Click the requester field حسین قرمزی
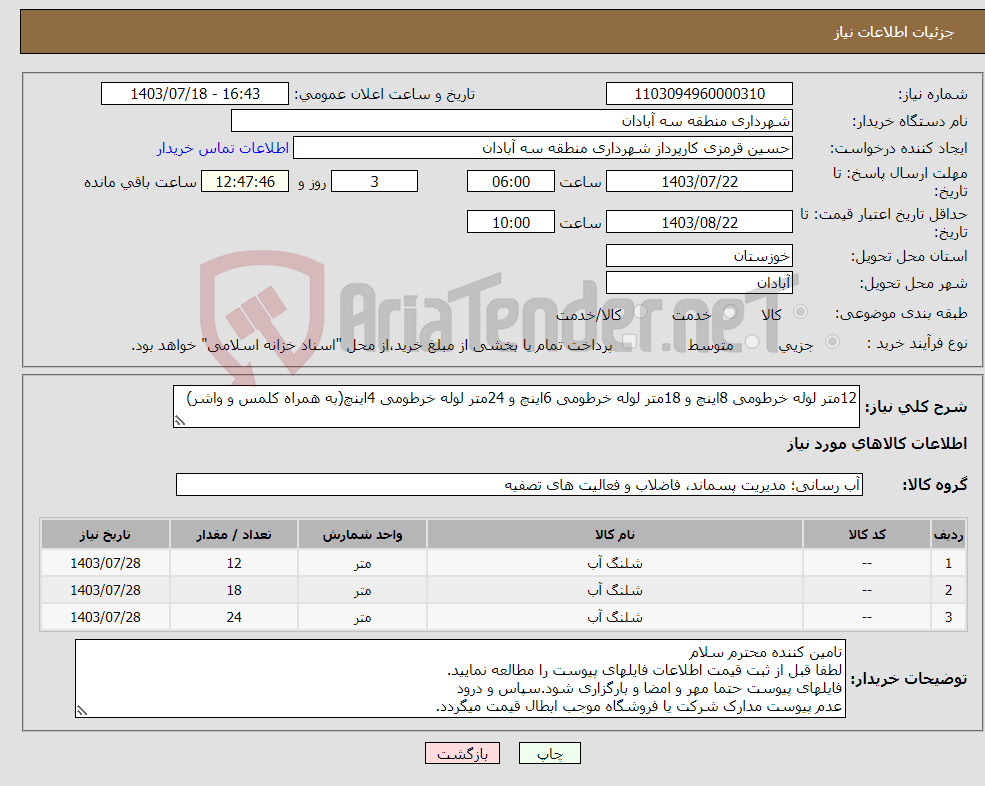 point(543,148)
